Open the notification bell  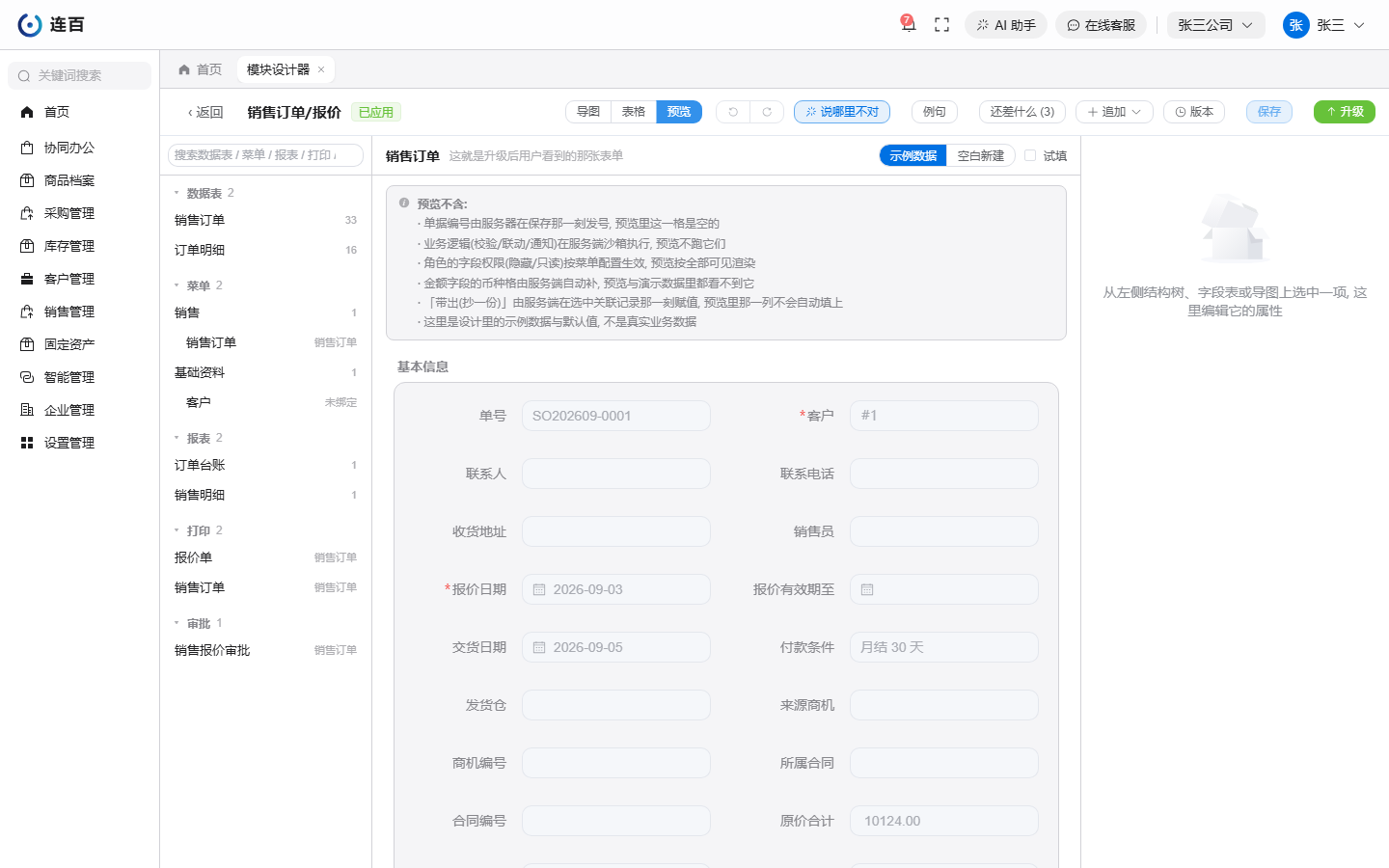coord(908,24)
